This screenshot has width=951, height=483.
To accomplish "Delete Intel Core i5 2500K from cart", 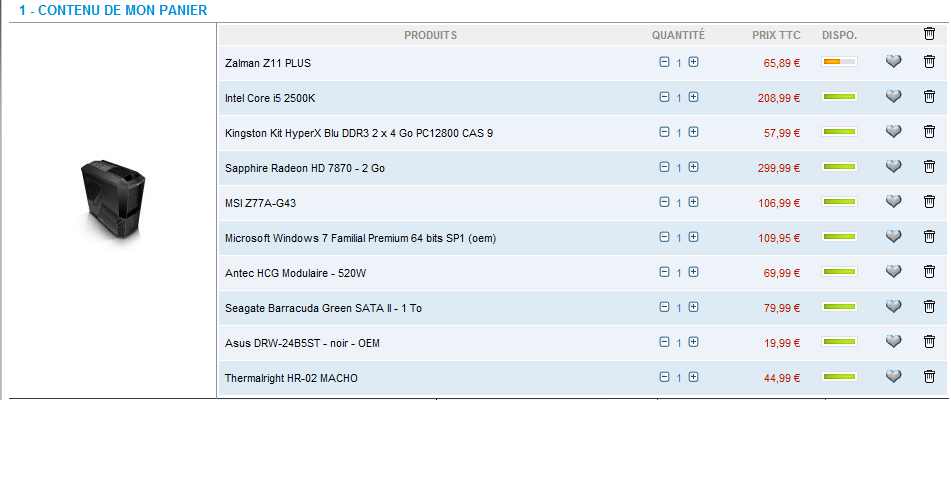I will pos(929,97).
